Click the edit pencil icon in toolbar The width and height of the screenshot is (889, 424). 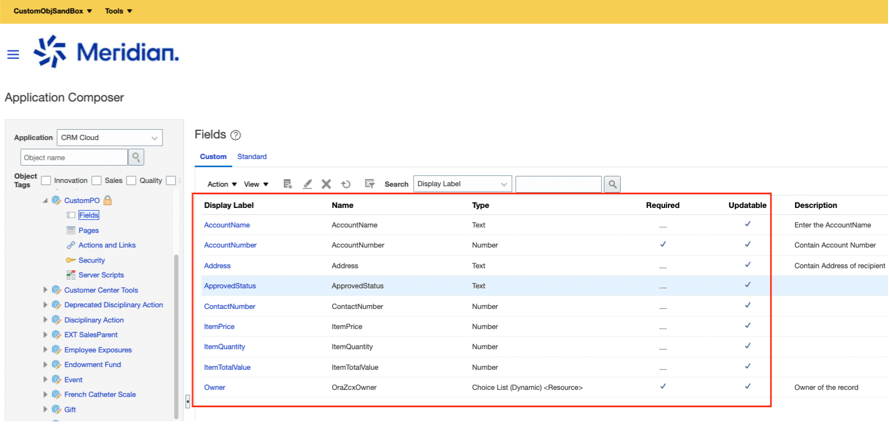click(307, 184)
